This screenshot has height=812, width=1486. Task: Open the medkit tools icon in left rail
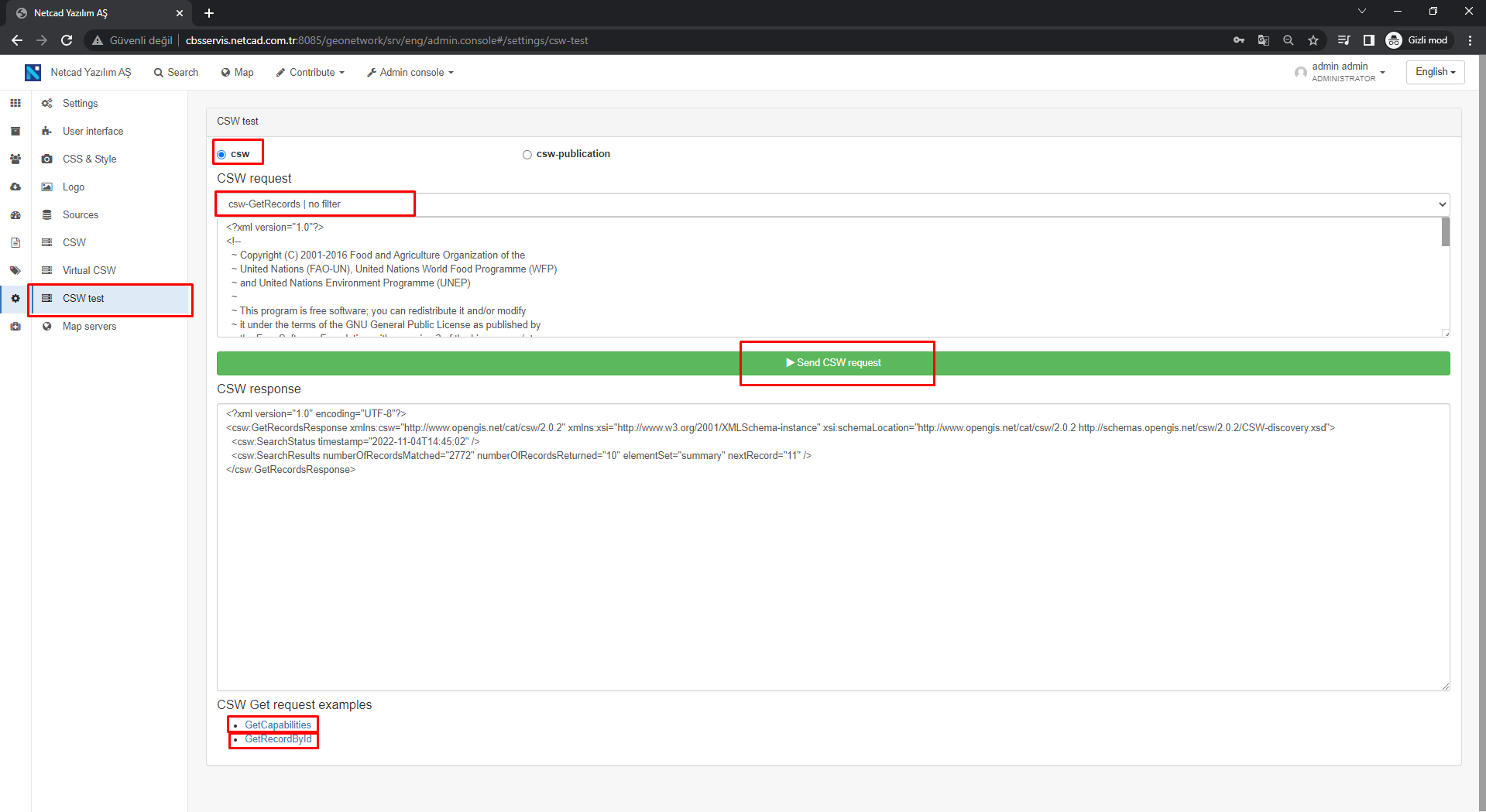(15, 326)
